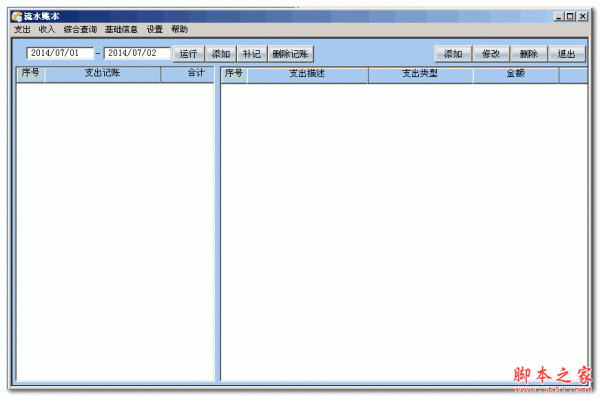Screen dimensions: 600x397
Task: Select the 支出记账 column header
Action: point(103,74)
